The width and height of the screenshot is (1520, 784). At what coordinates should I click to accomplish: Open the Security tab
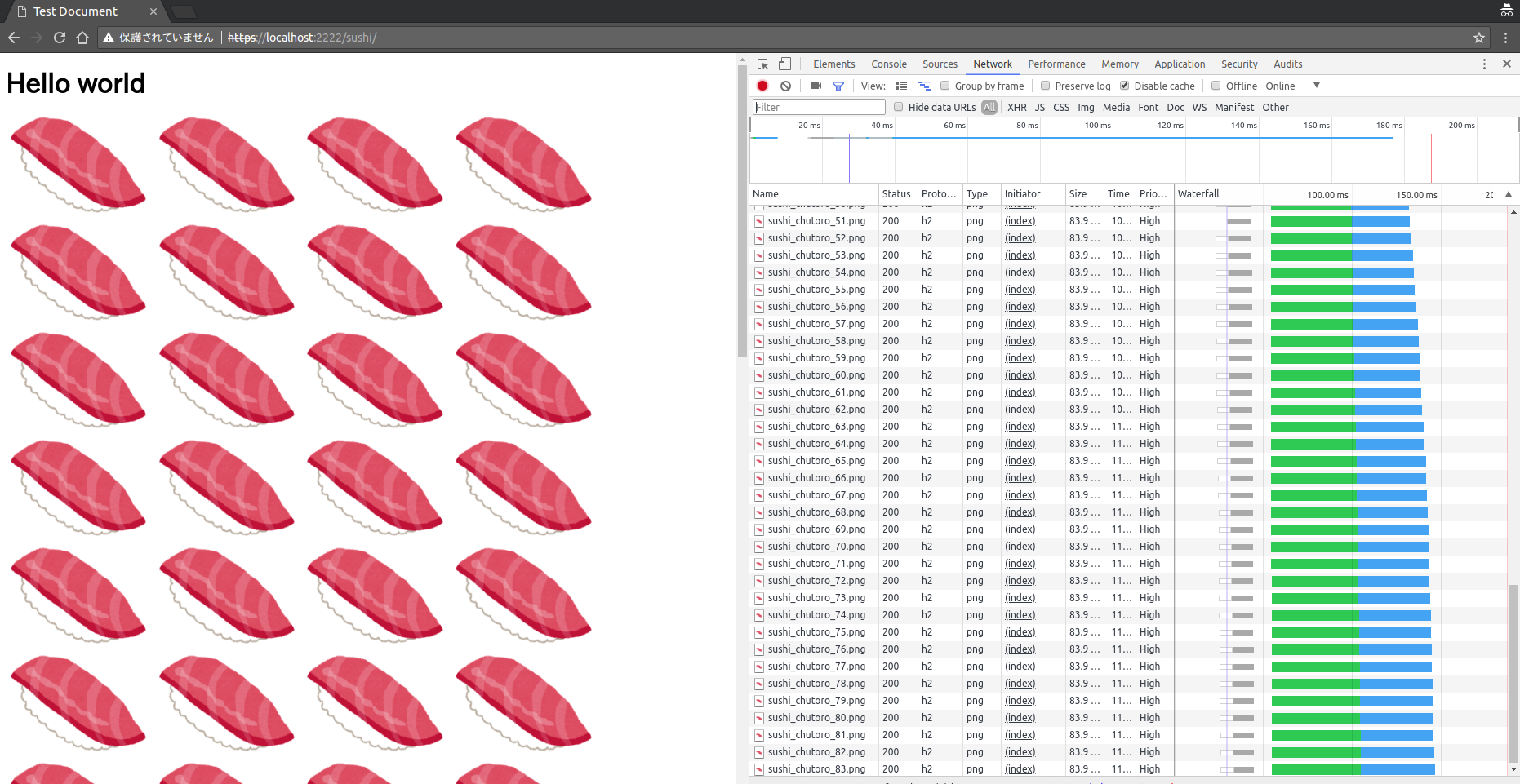pos(1239,64)
